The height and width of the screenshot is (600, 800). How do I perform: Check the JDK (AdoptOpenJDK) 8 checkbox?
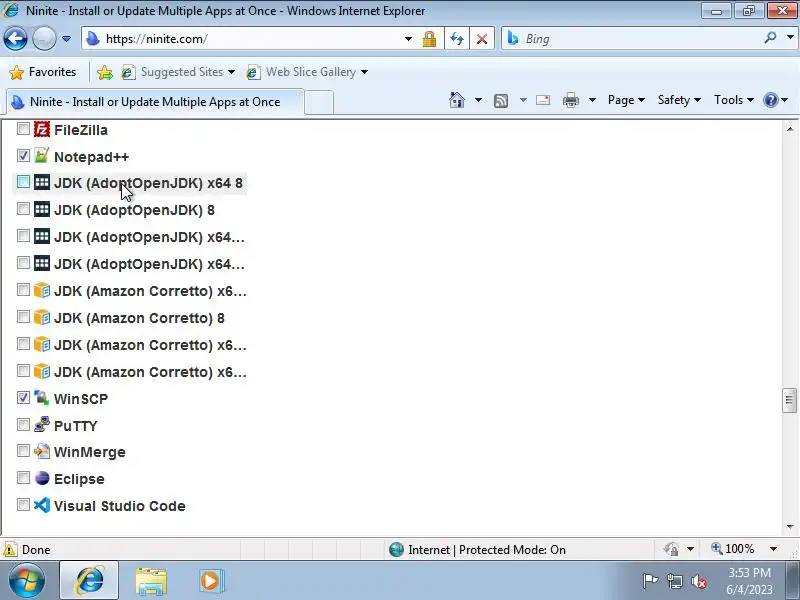[x=23, y=209]
